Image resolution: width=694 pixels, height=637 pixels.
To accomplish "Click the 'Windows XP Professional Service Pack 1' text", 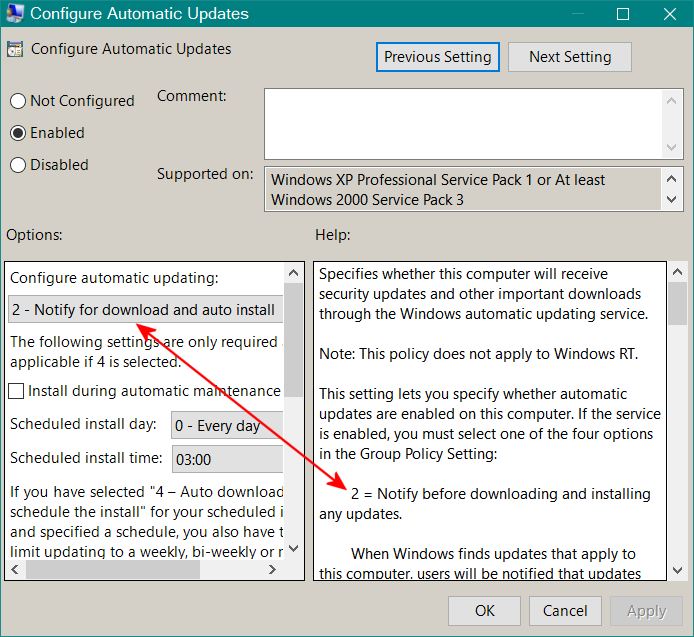I will [x=402, y=180].
